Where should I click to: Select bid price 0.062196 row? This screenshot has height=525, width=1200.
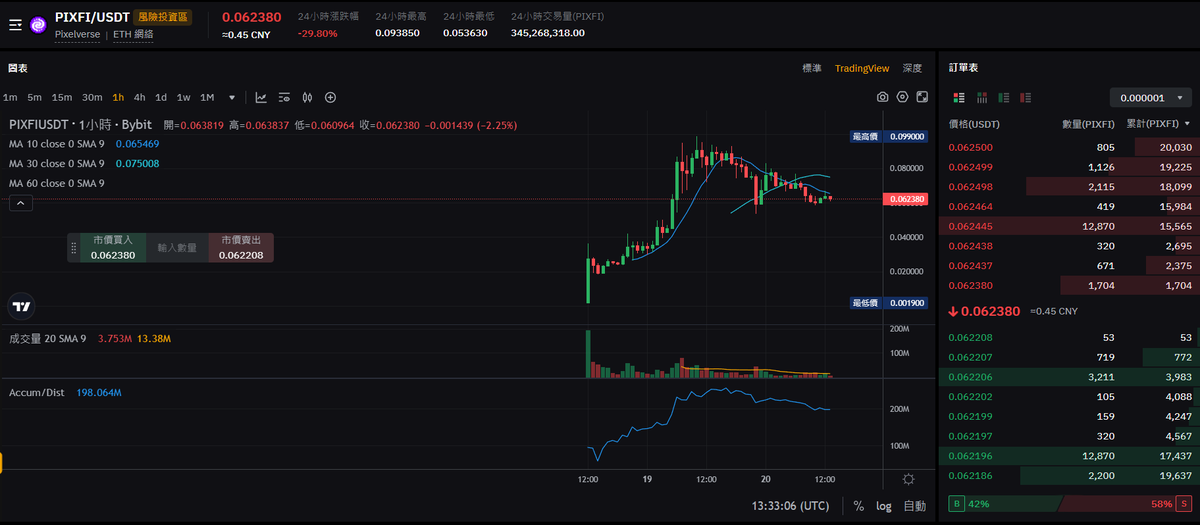1069,456
